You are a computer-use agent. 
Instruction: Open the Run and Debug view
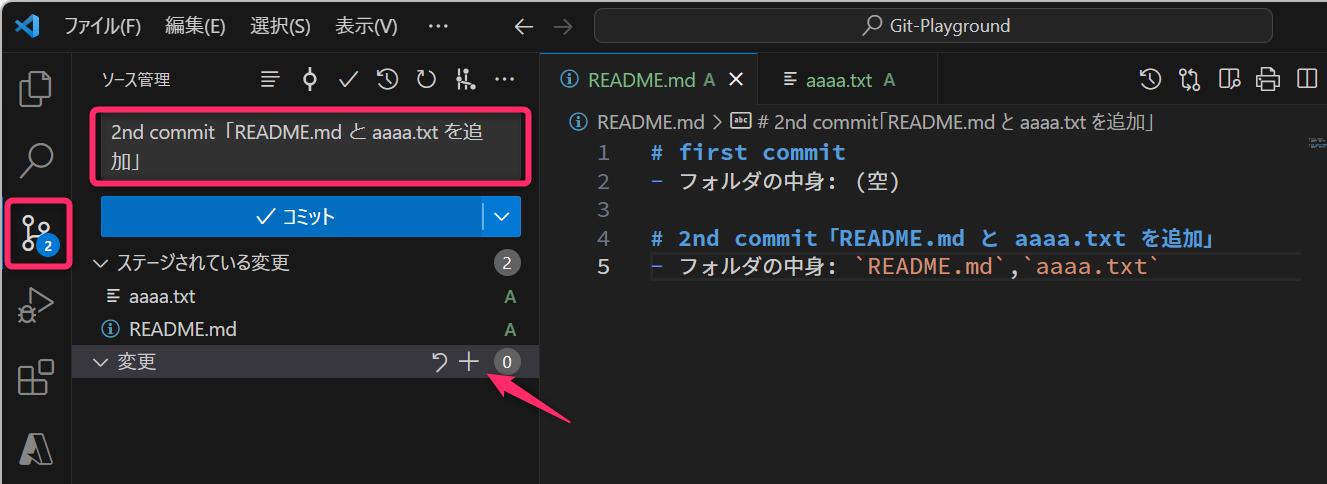(36, 305)
